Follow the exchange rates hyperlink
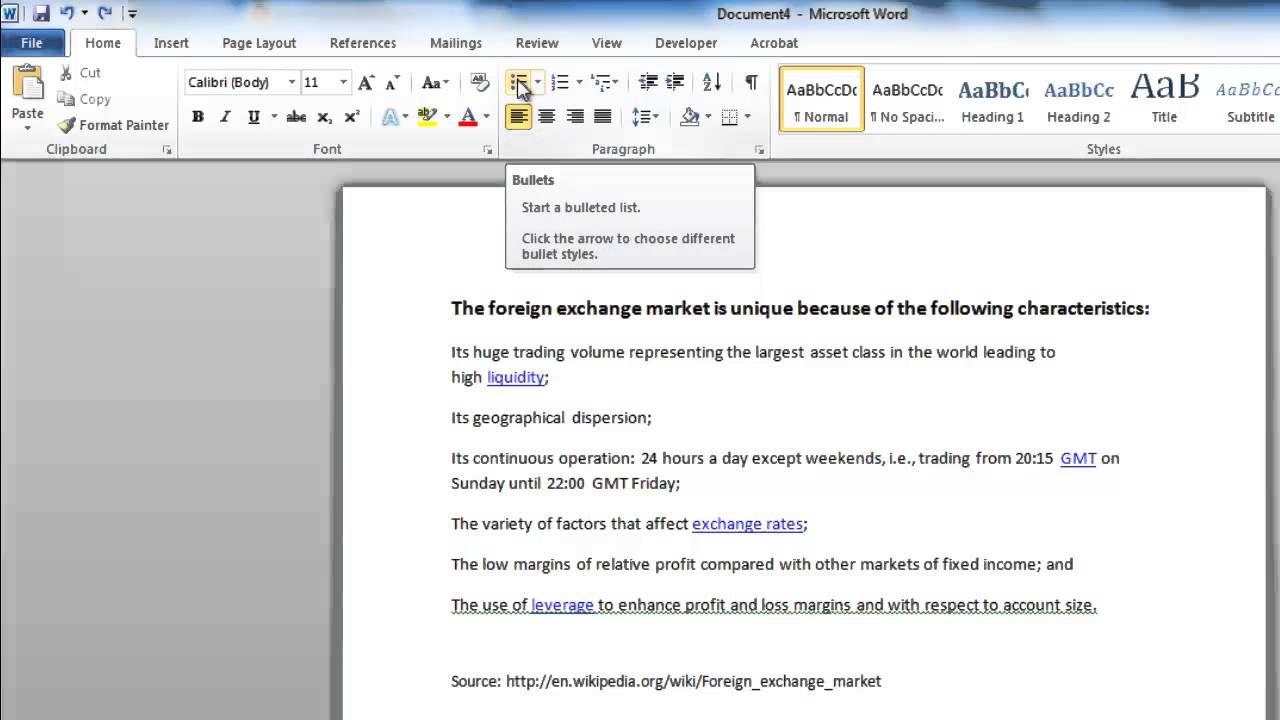Image resolution: width=1280 pixels, height=720 pixels. click(747, 523)
